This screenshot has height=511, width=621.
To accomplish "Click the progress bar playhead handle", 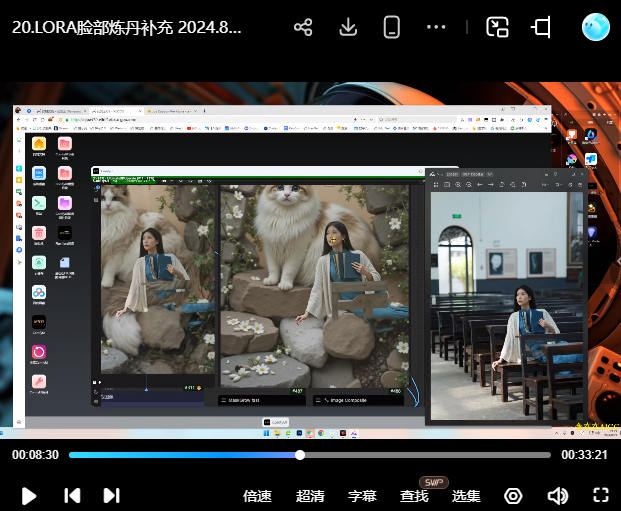I will click(300, 455).
